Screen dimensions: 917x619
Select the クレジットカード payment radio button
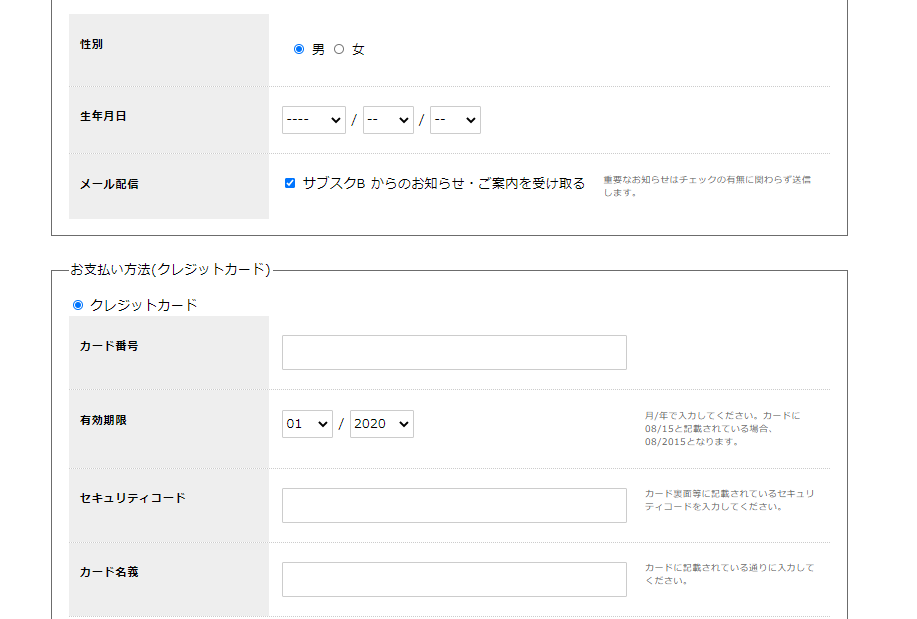78,305
